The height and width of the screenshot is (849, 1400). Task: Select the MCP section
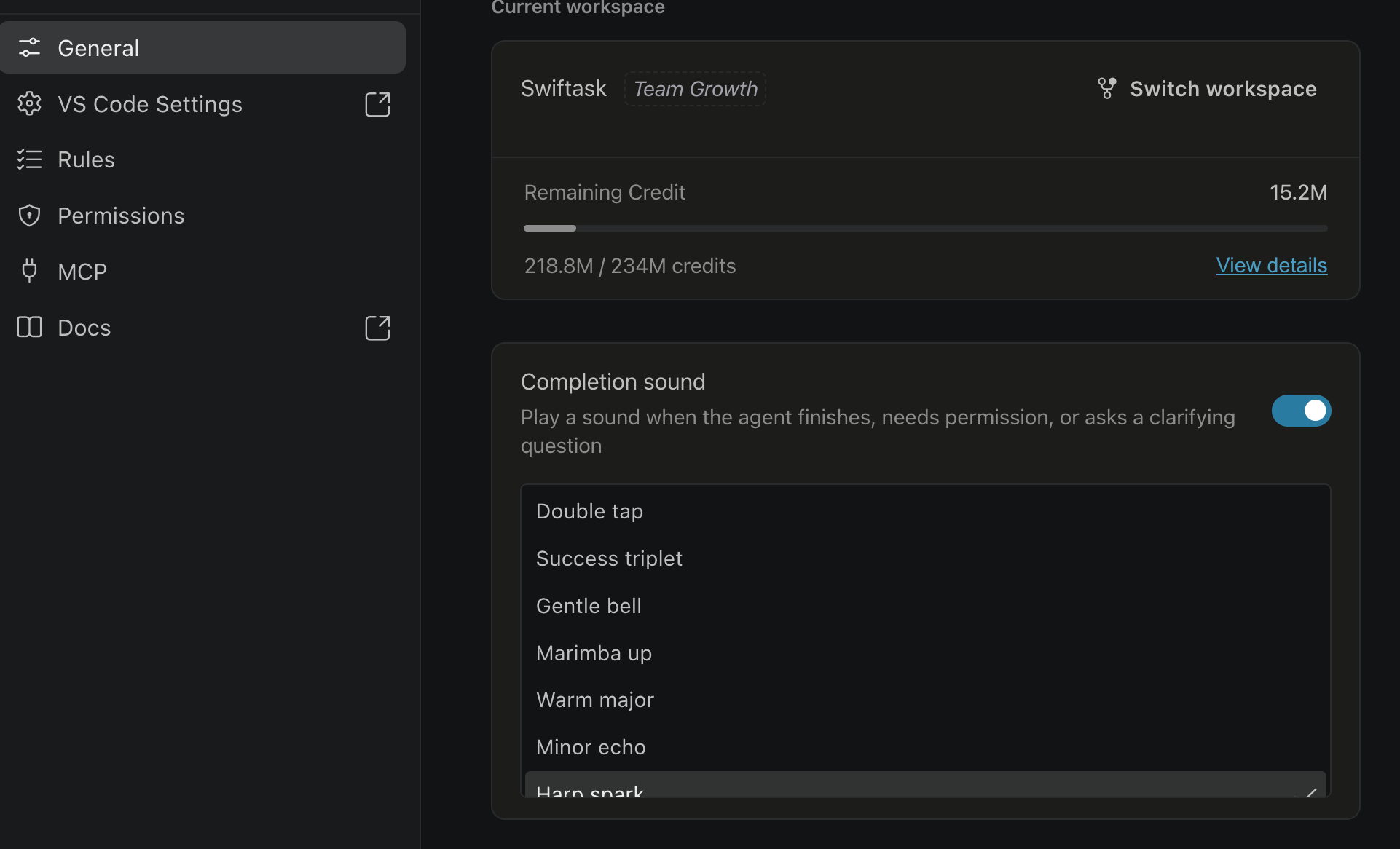tap(202, 272)
